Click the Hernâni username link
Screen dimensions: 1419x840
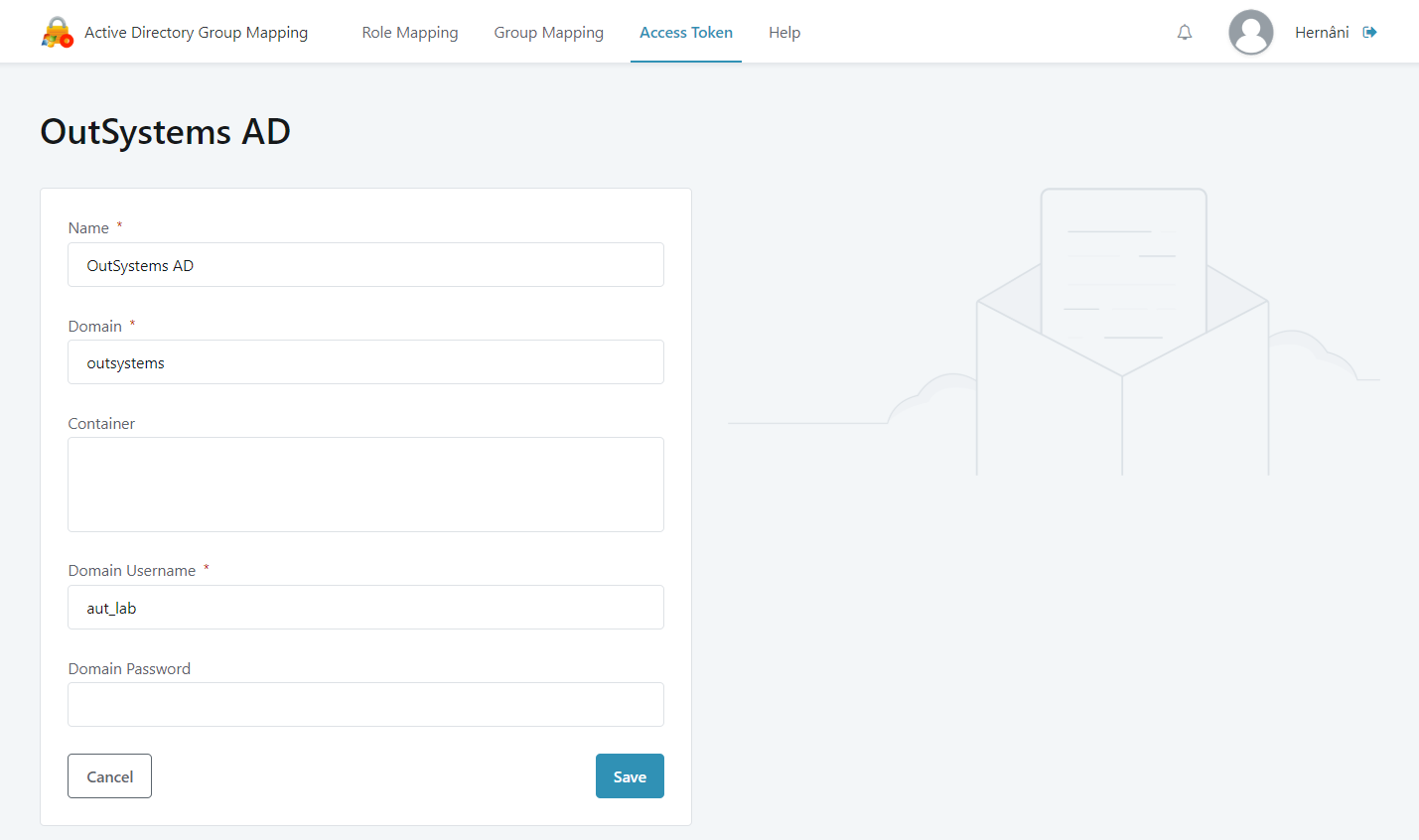[x=1322, y=33]
